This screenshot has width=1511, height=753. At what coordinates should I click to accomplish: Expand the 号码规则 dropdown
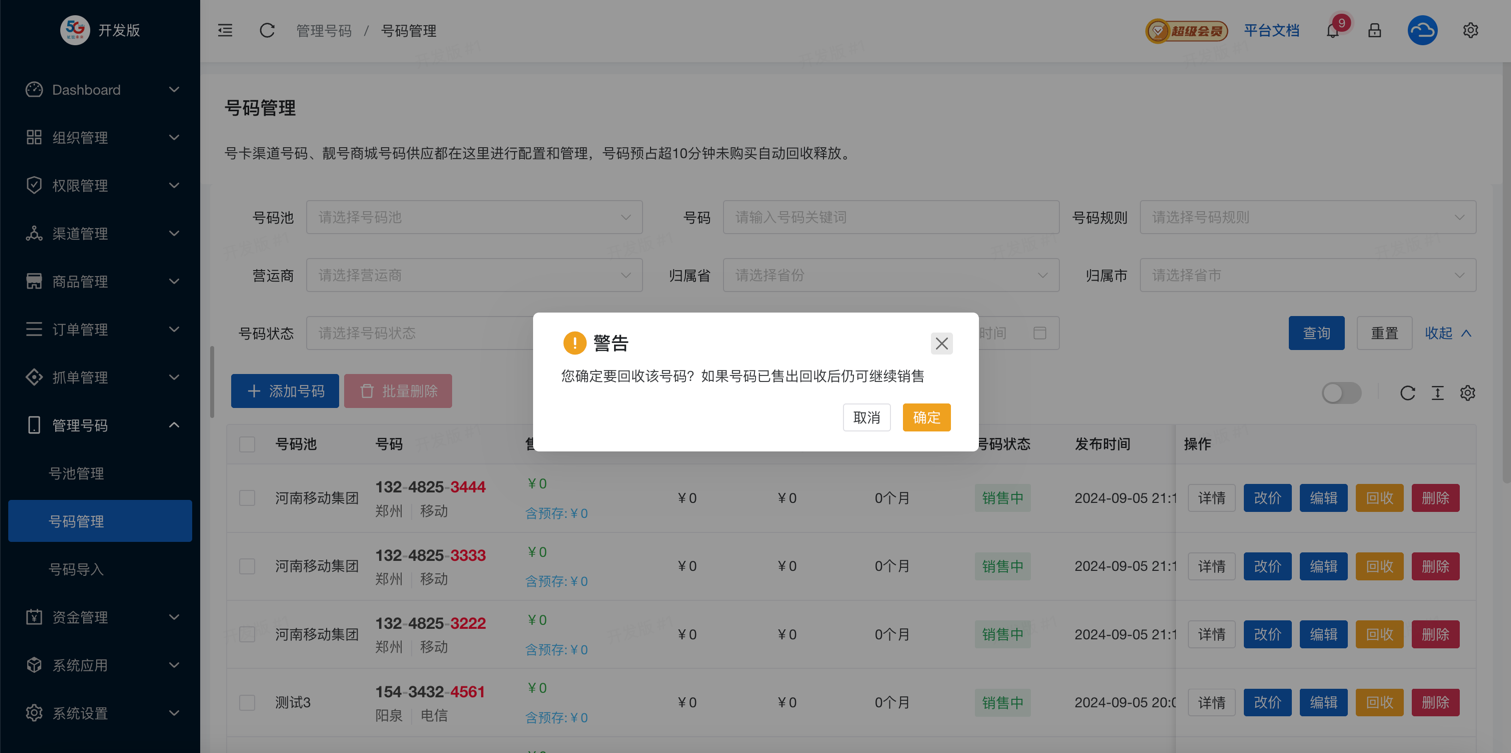1307,217
